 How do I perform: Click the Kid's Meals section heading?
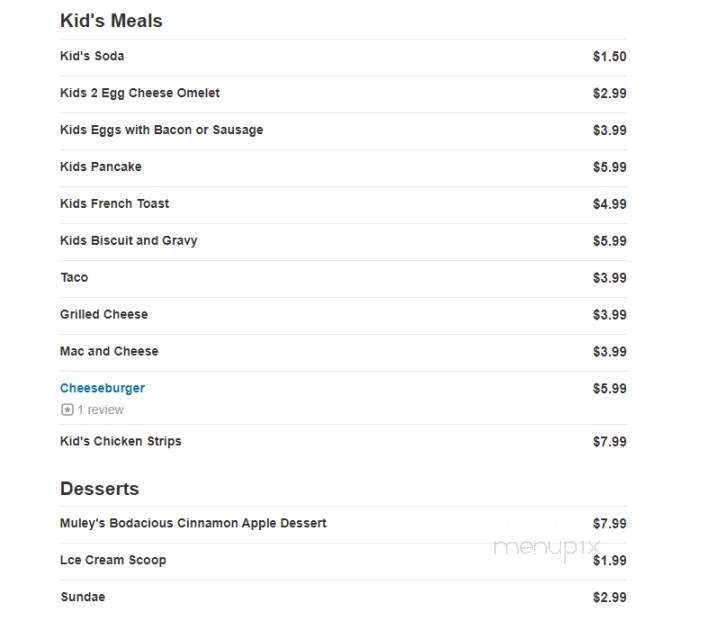(111, 21)
